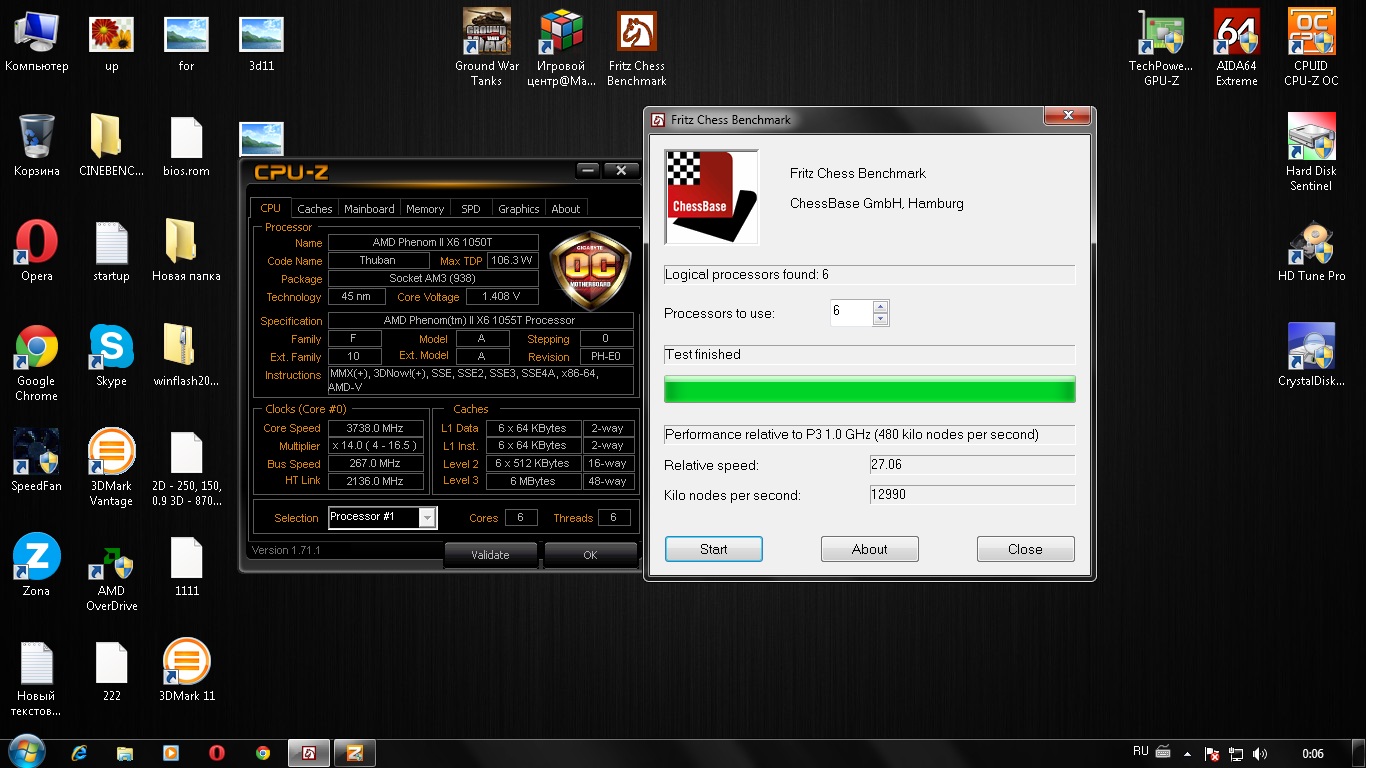
Task: Show hidden system tray icons
Action: [x=1187, y=753]
